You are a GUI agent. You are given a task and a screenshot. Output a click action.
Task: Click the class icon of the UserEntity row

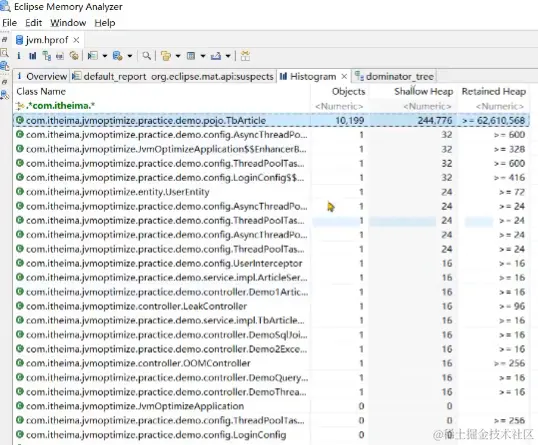[20, 192]
